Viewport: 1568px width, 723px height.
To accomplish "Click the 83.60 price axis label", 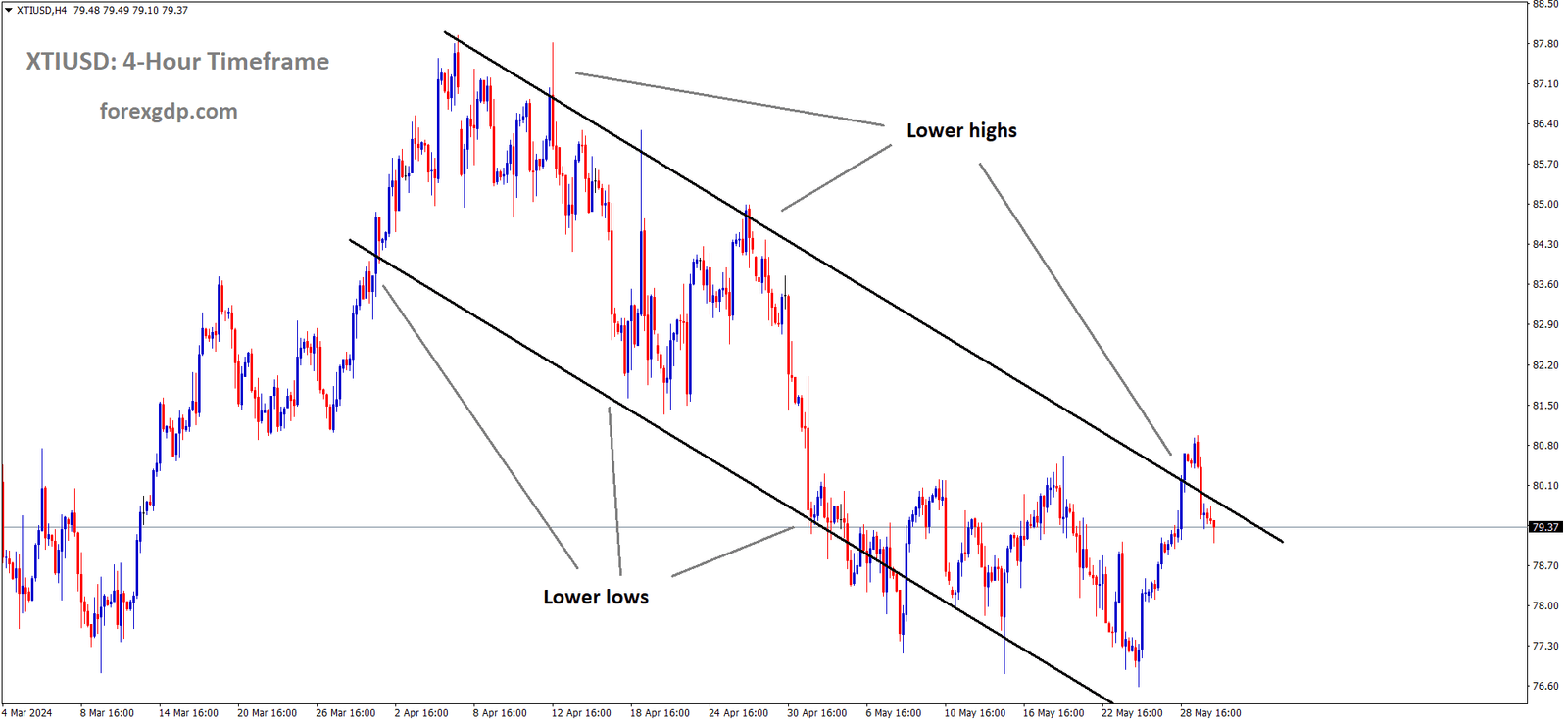I will (x=1545, y=285).
